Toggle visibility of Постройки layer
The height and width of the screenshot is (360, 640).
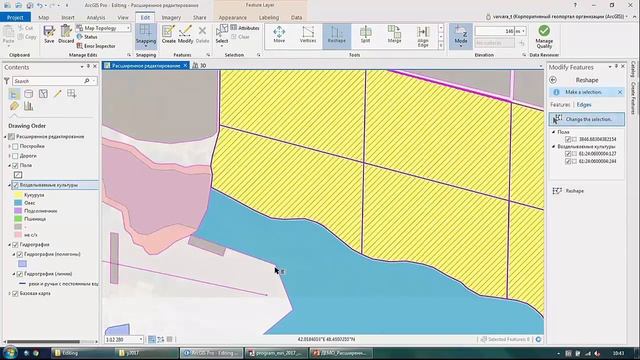[x=15, y=146]
